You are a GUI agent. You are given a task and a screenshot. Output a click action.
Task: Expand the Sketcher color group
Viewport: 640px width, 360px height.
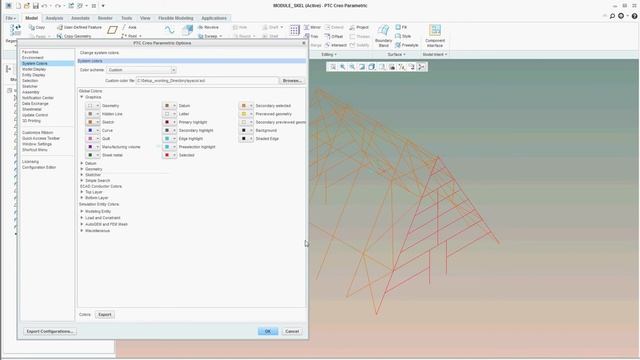pos(82,175)
